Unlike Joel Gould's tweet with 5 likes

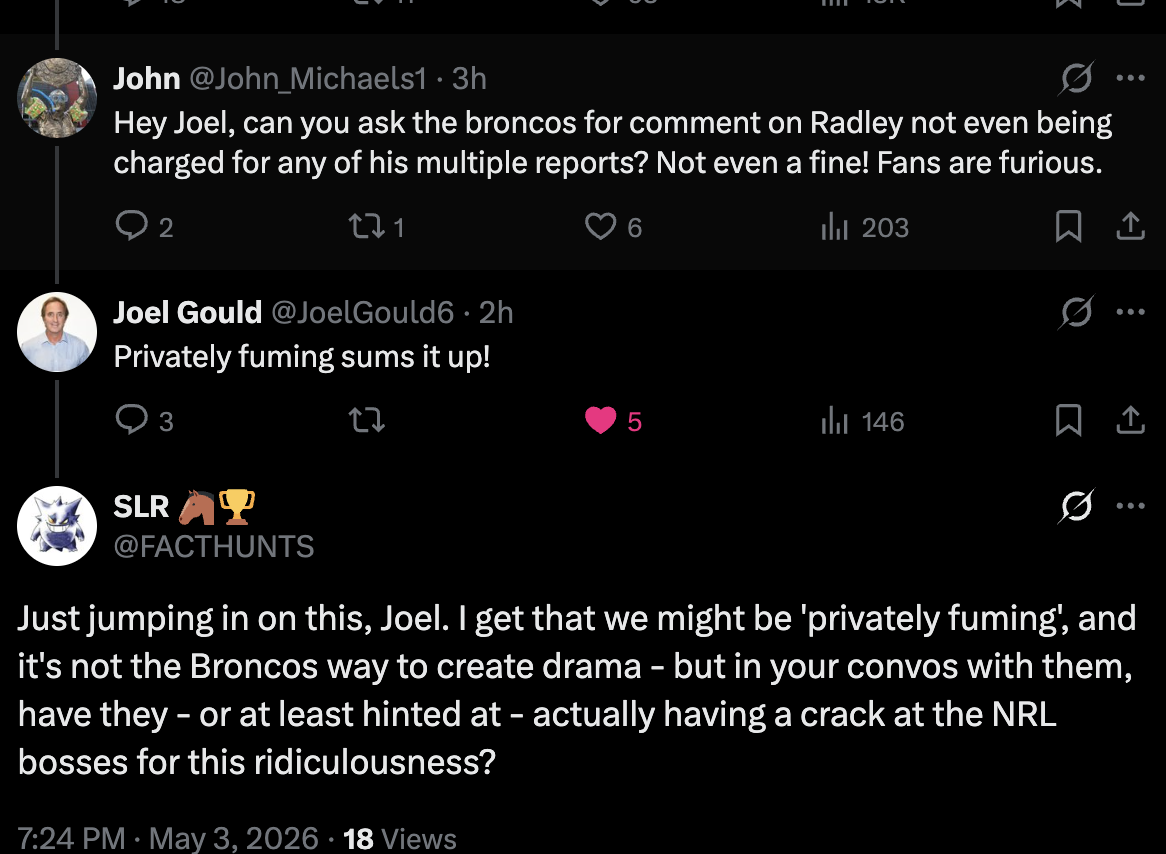point(613,420)
